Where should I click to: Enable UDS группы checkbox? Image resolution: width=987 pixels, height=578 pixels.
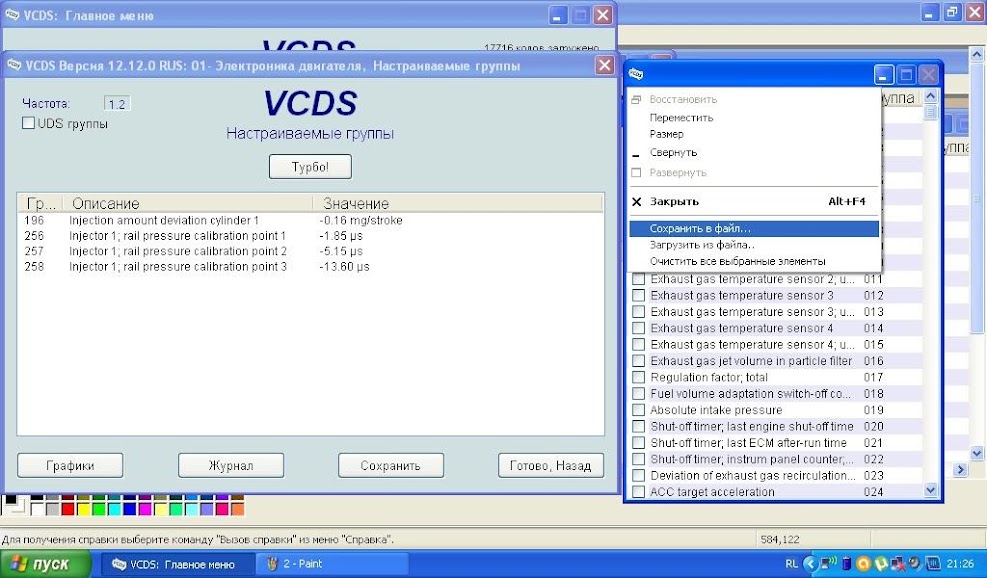[x=28, y=123]
